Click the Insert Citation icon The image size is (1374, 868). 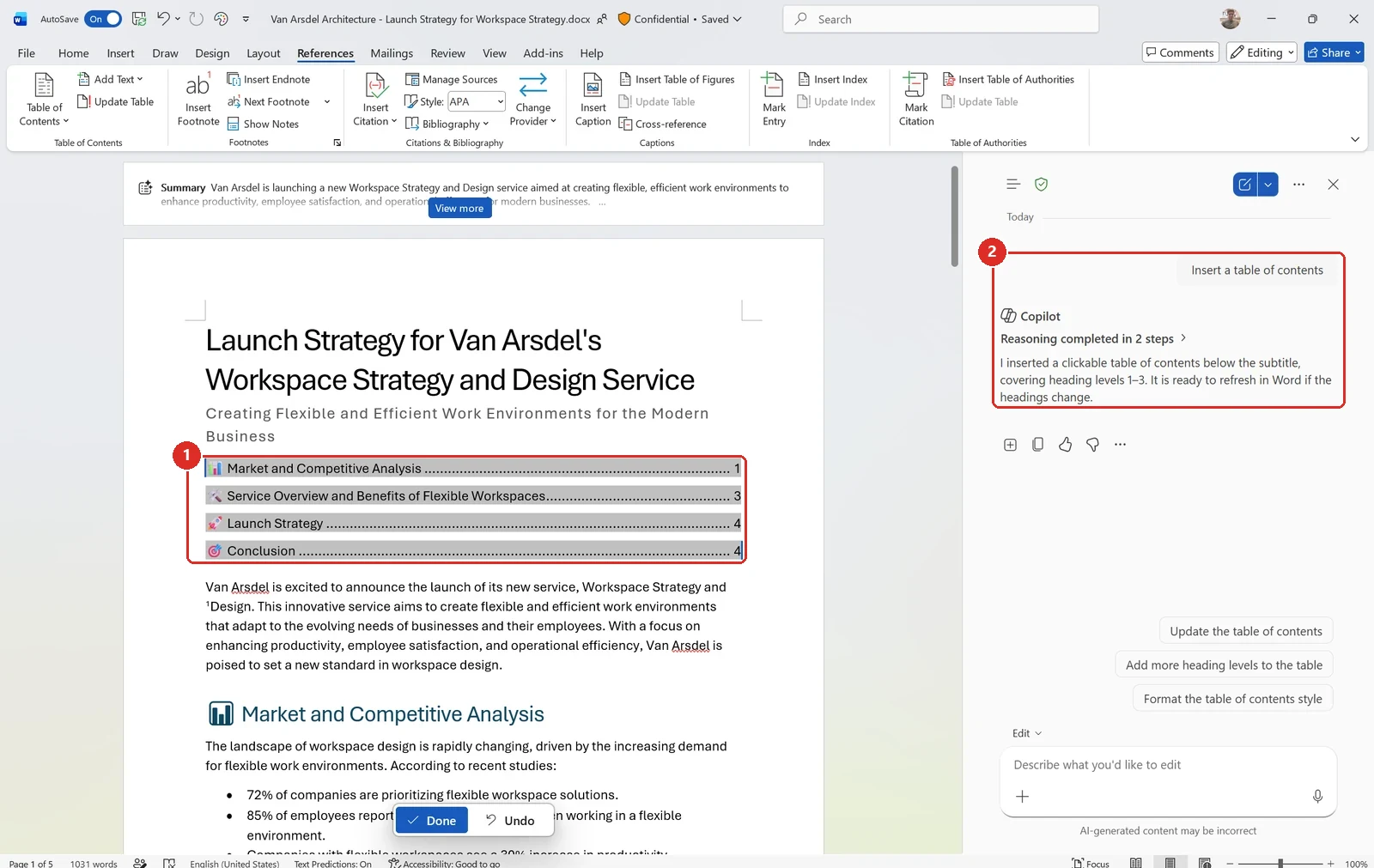click(375, 100)
